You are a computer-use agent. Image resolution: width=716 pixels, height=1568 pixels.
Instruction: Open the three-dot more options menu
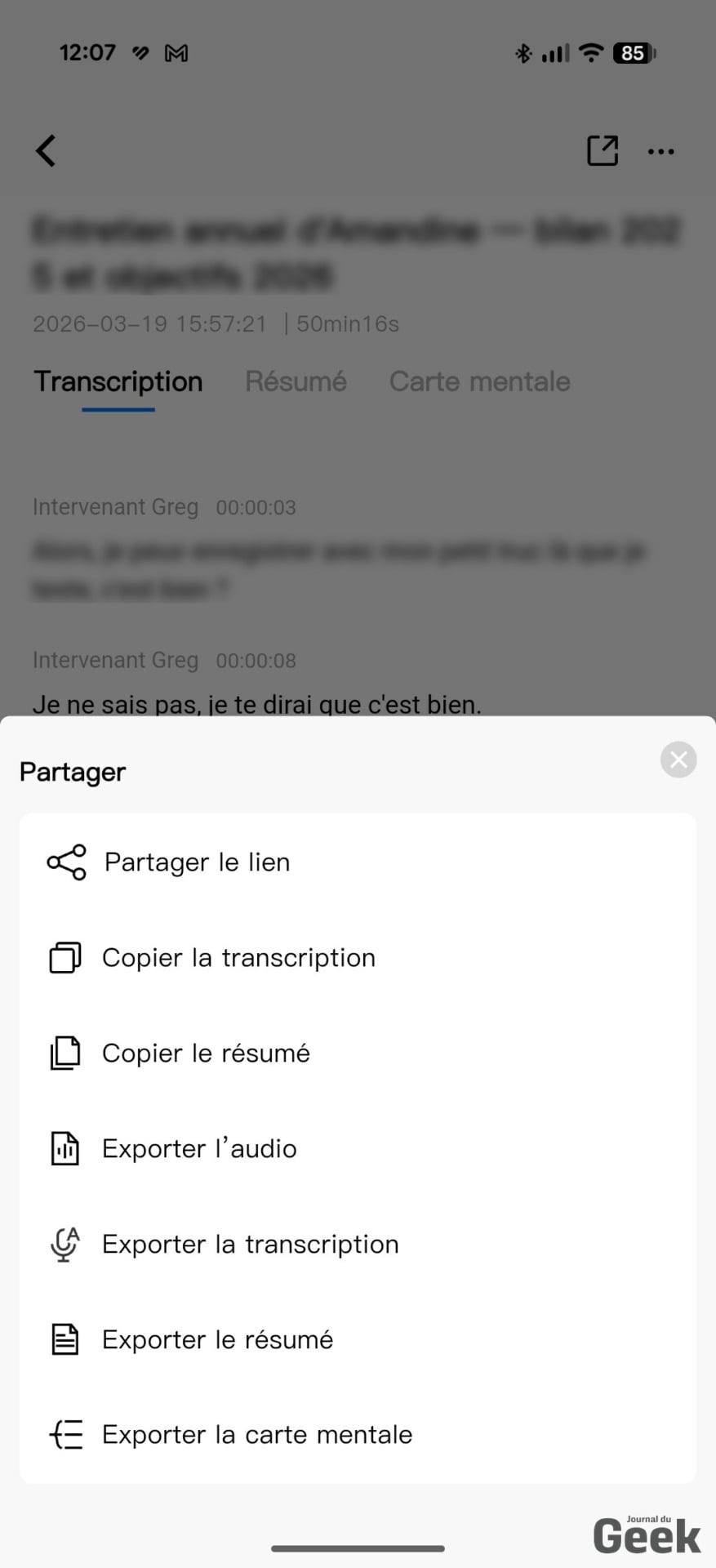(x=660, y=152)
